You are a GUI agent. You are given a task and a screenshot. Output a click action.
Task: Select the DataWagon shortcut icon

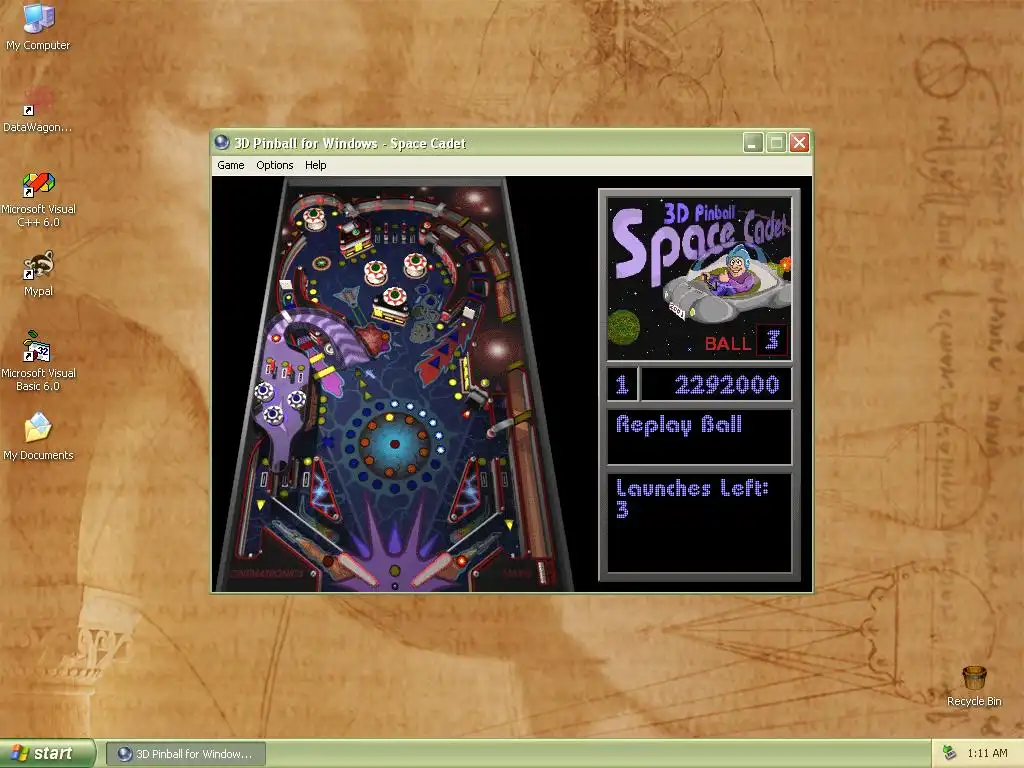(x=37, y=109)
